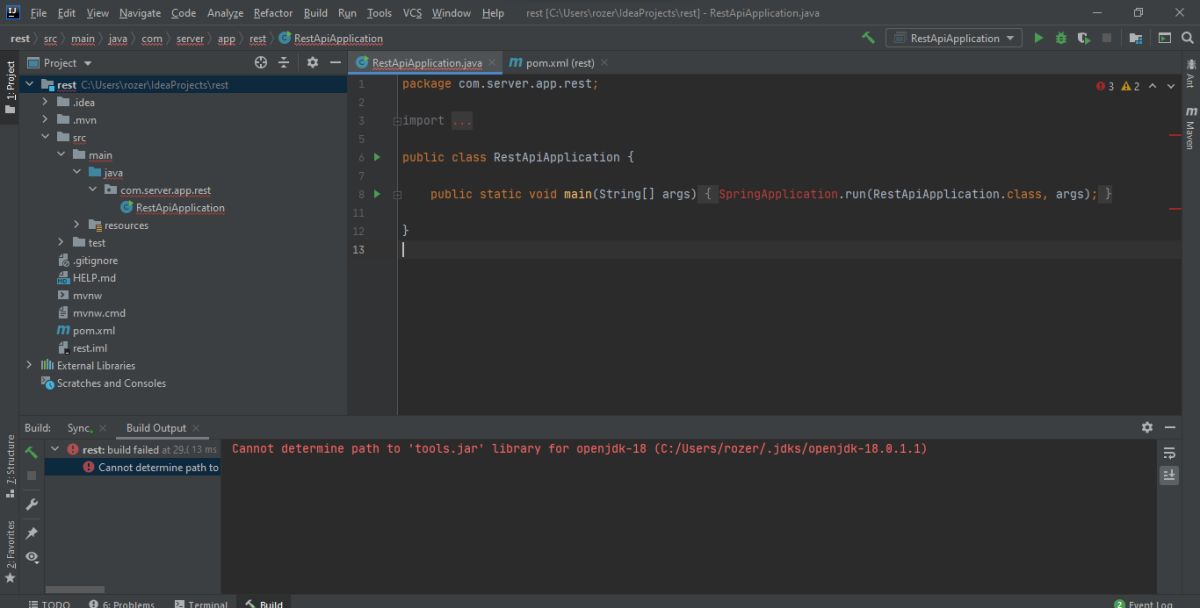Expand the .idea folder
This screenshot has height=608, width=1200.
coord(45,102)
